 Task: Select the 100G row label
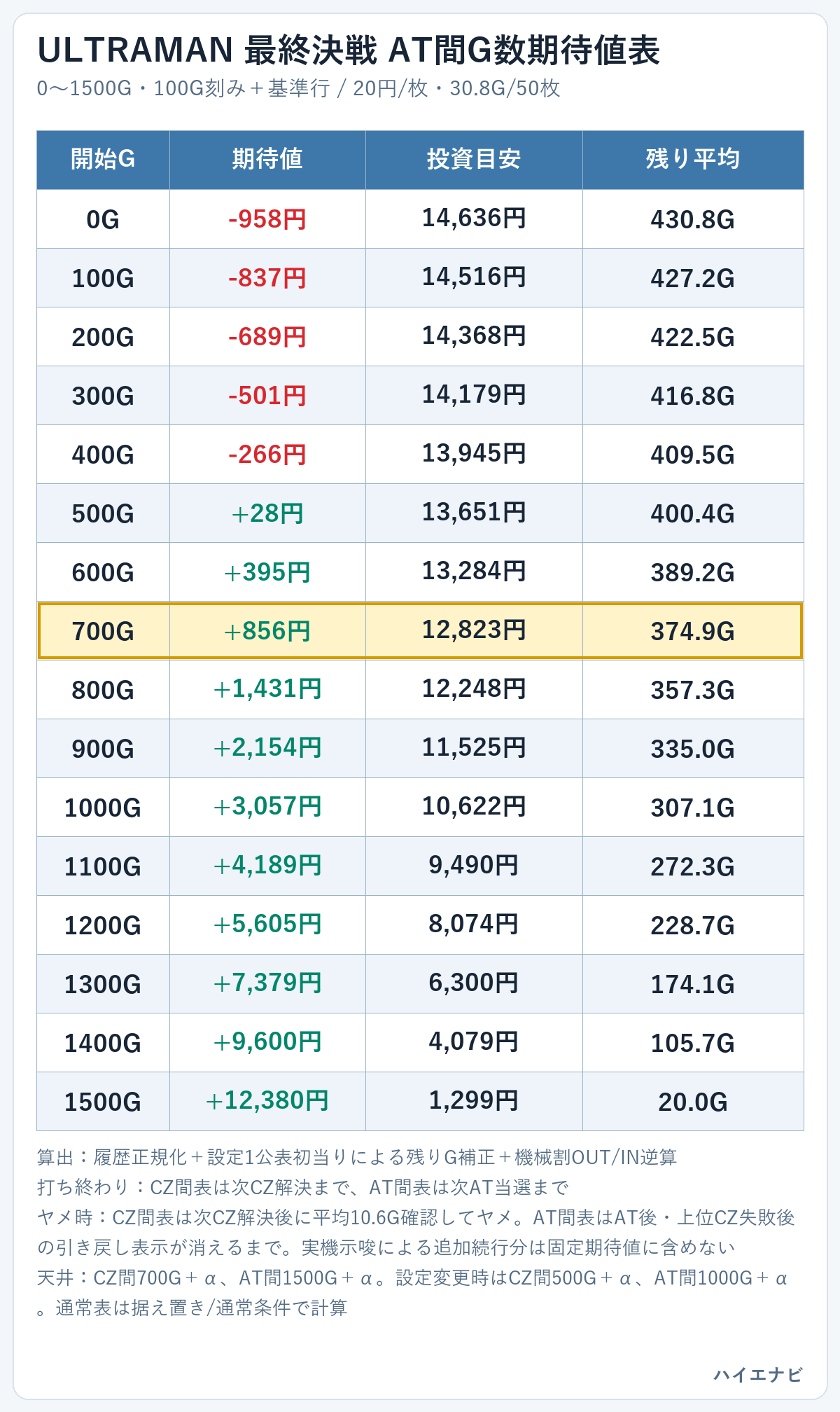coord(103,278)
